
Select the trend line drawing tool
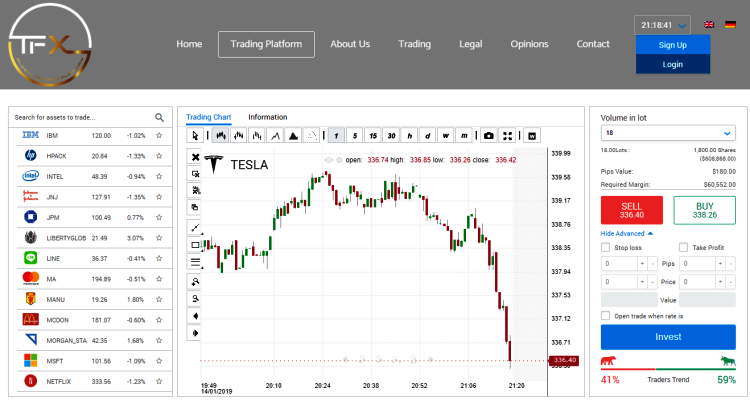pyautogui.click(x=195, y=227)
